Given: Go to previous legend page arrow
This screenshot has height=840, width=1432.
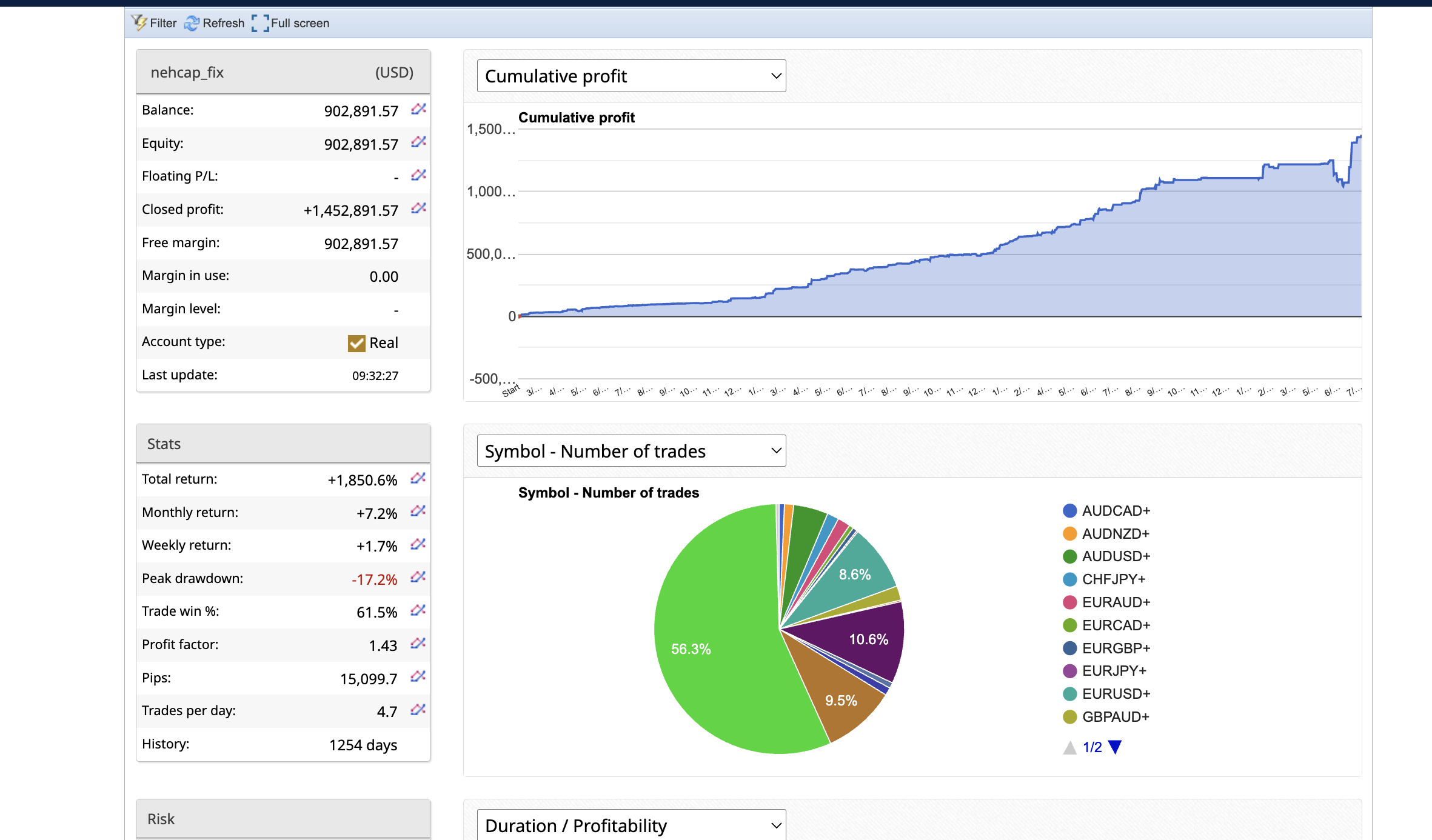Looking at the screenshot, I should [1070, 747].
